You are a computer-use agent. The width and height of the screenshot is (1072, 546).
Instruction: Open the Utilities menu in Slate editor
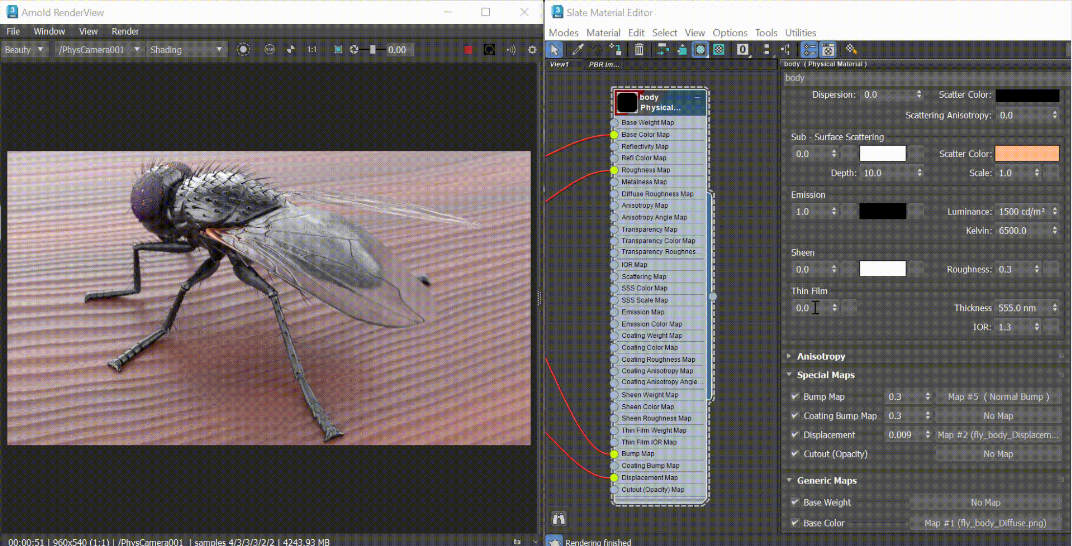tap(800, 33)
